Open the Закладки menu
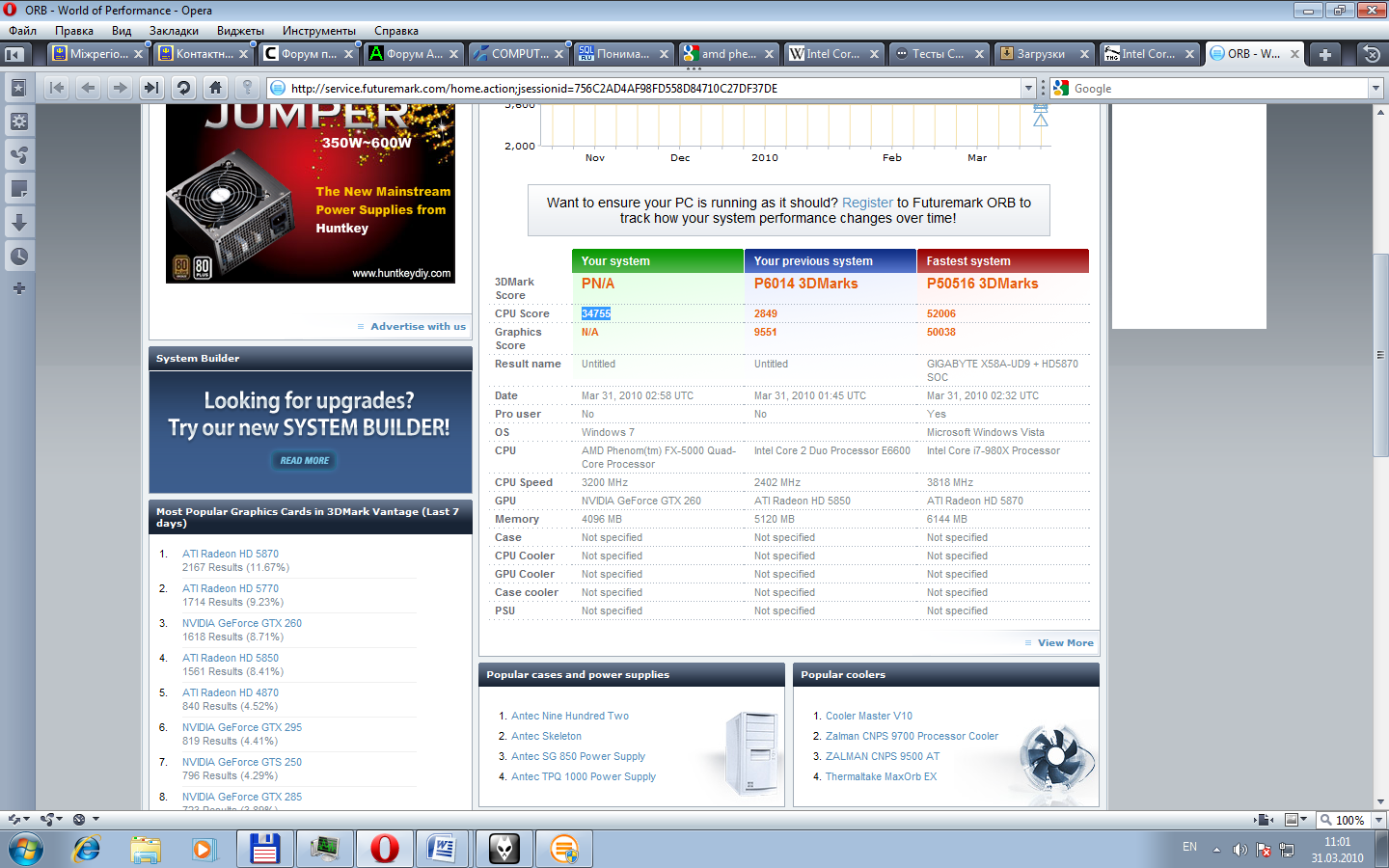 [174, 31]
